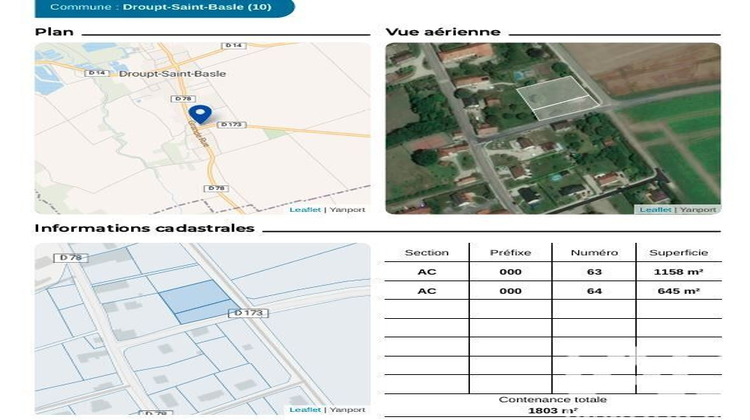Click the D78 road label at top of cadastral map

point(71,258)
